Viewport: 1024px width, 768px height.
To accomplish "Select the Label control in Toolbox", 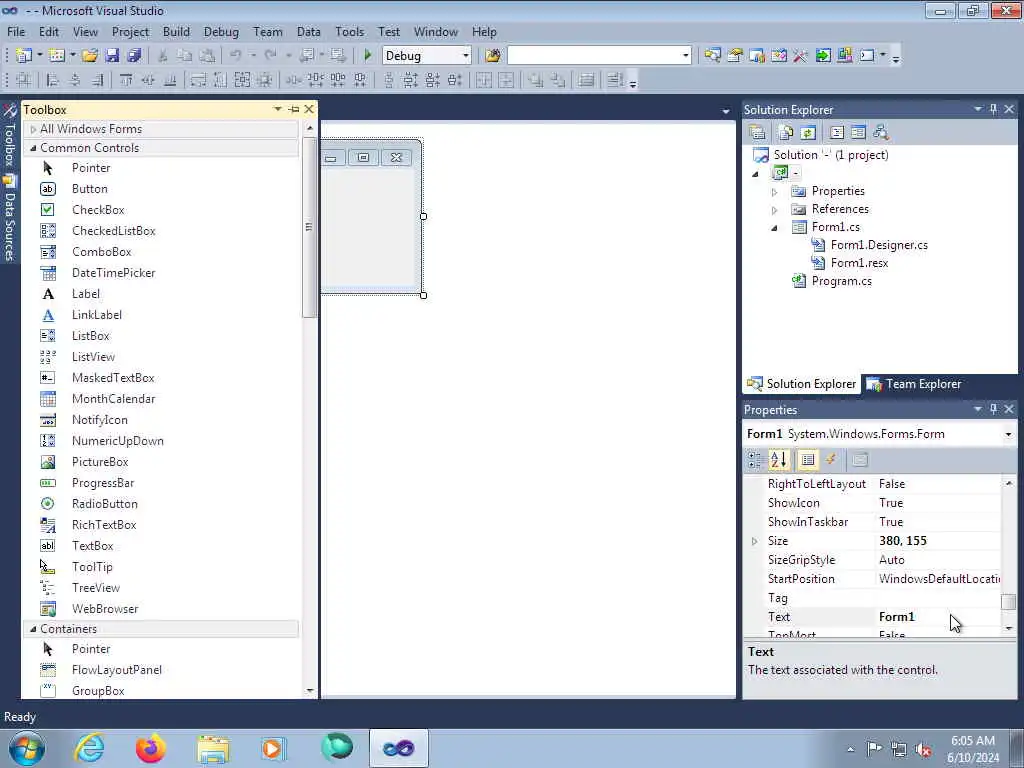I will click(x=86, y=294).
